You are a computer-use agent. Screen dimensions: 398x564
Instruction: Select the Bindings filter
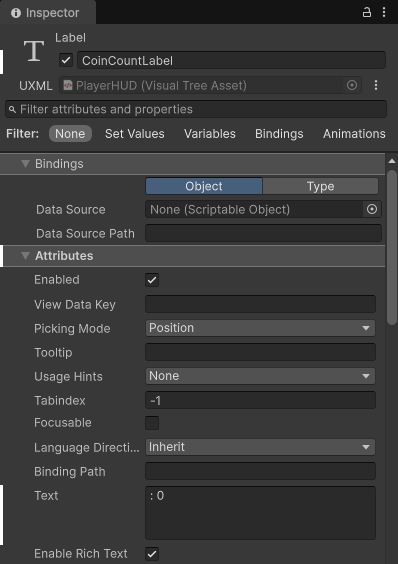tap(279, 134)
